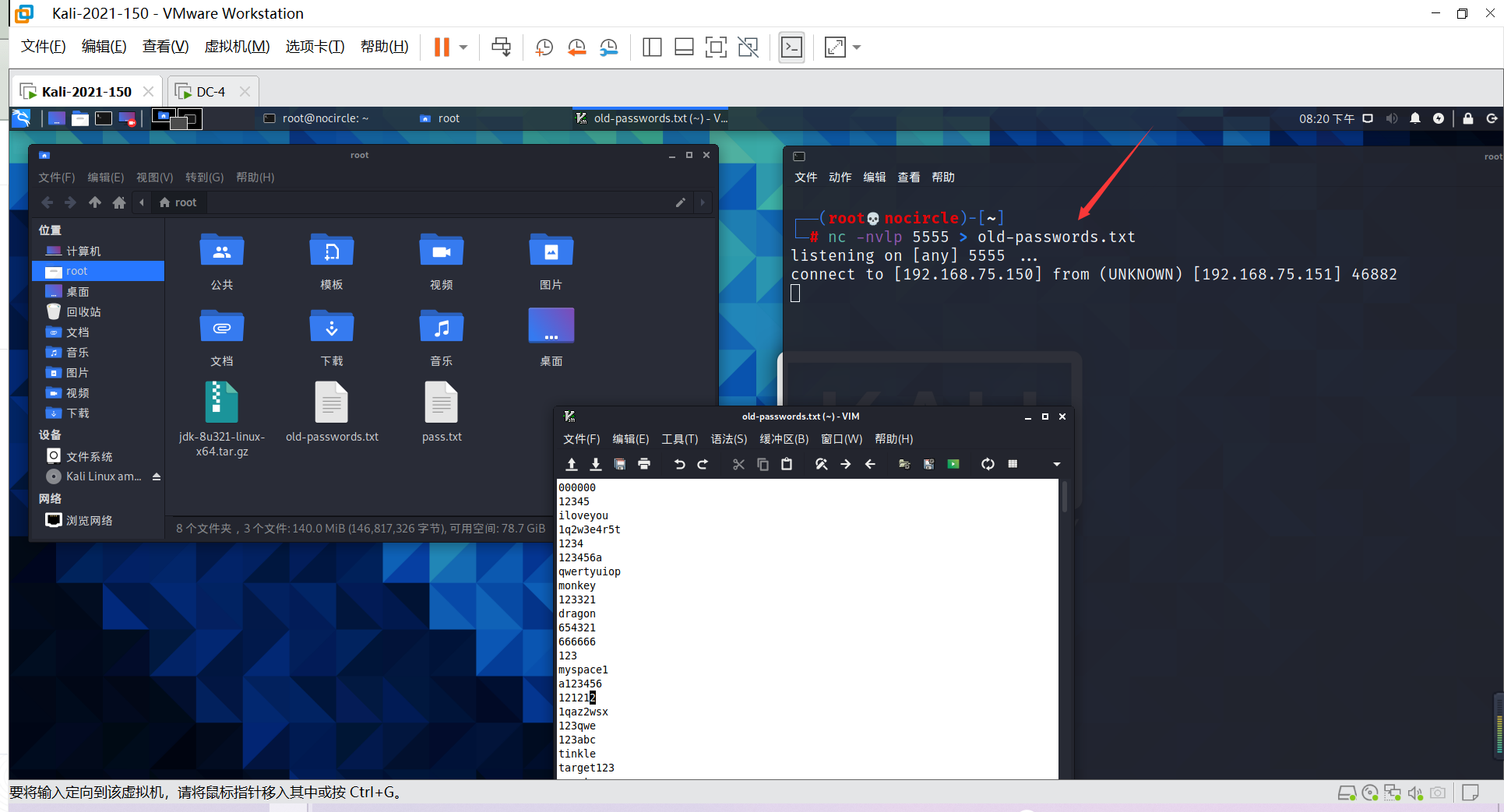This screenshot has height=812, width=1504.
Task: Close the DC-4 tab
Action: pyautogui.click(x=245, y=92)
